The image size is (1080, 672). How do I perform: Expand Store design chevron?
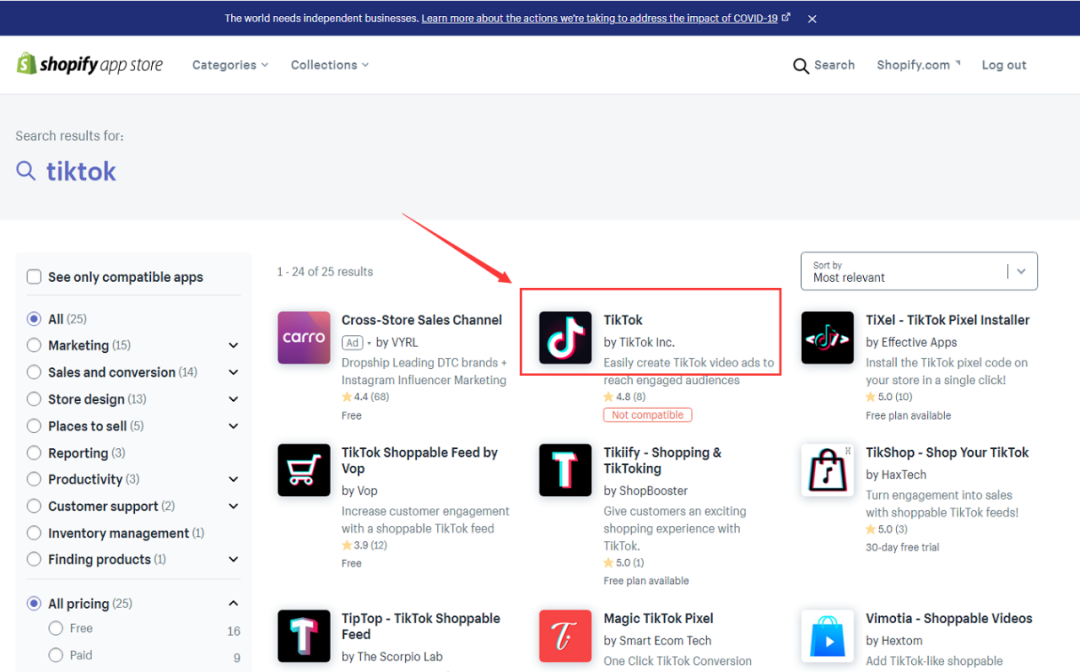click(233, 399)
